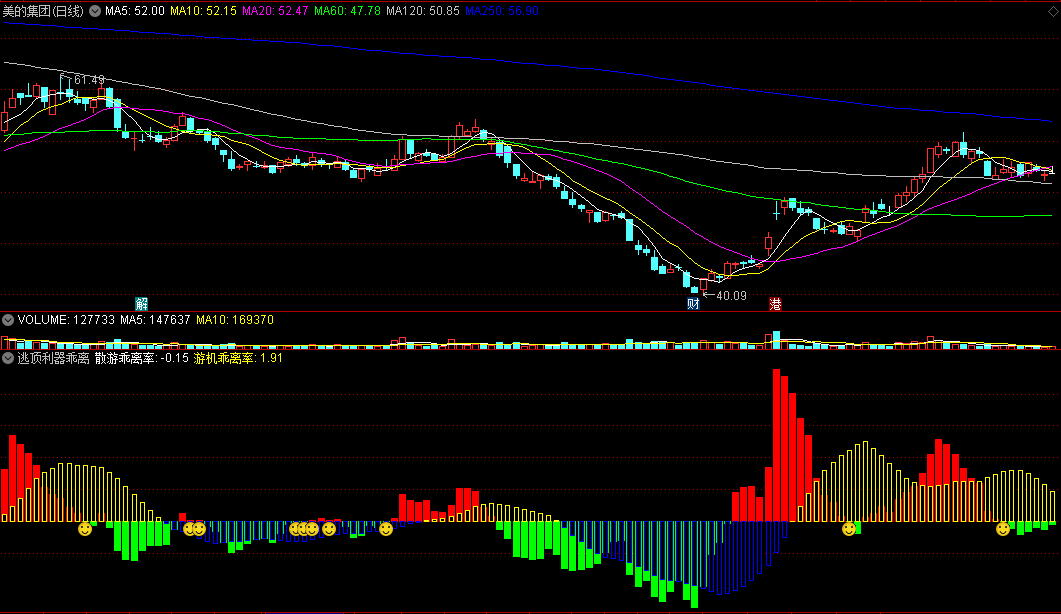Click the 财 event marker on the chart
Image resolution: width=1061 pixels, height=614 pixels.
click(693, 303)
